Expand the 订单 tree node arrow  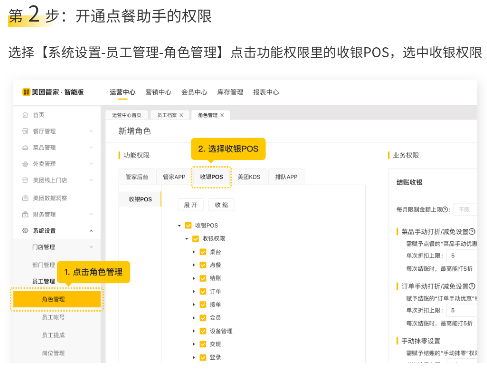(194, 291)
